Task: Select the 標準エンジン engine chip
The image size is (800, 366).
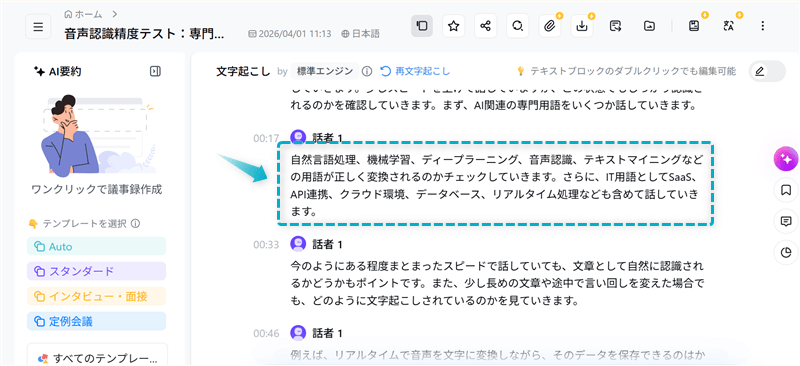Action: coord(325,71)
